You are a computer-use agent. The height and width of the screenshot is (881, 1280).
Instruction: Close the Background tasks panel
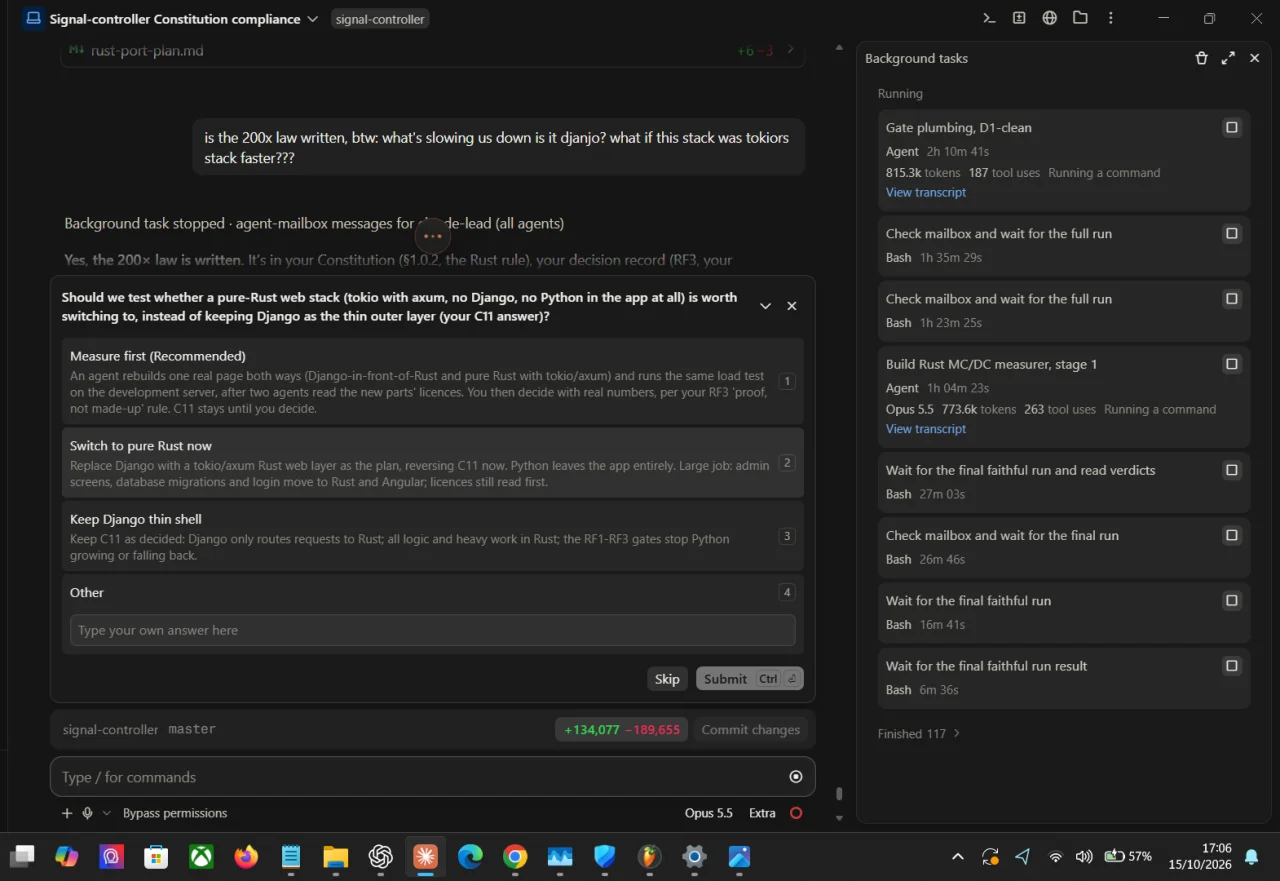[1255, 58]
